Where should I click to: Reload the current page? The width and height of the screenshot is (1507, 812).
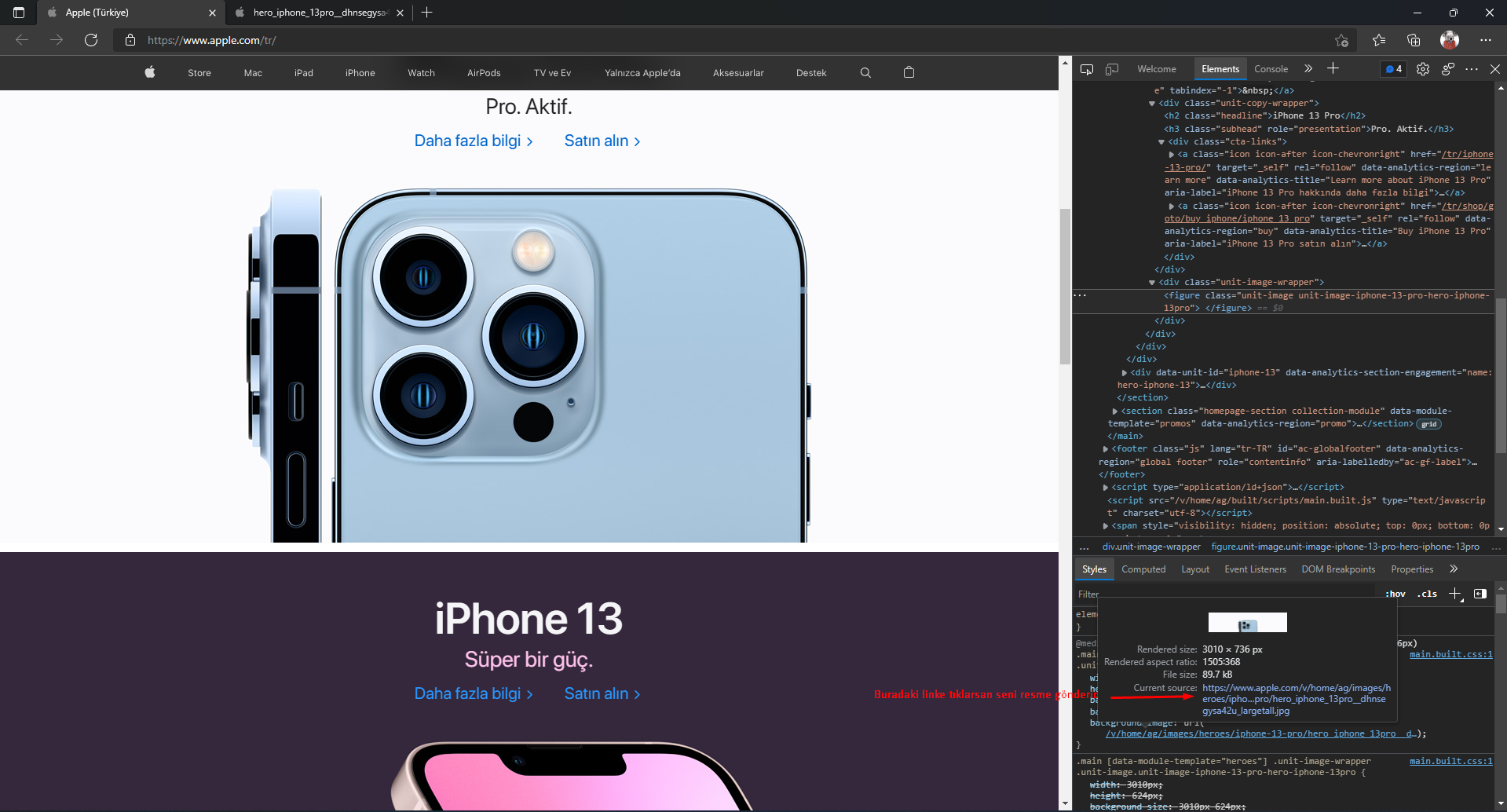[91, 40]
